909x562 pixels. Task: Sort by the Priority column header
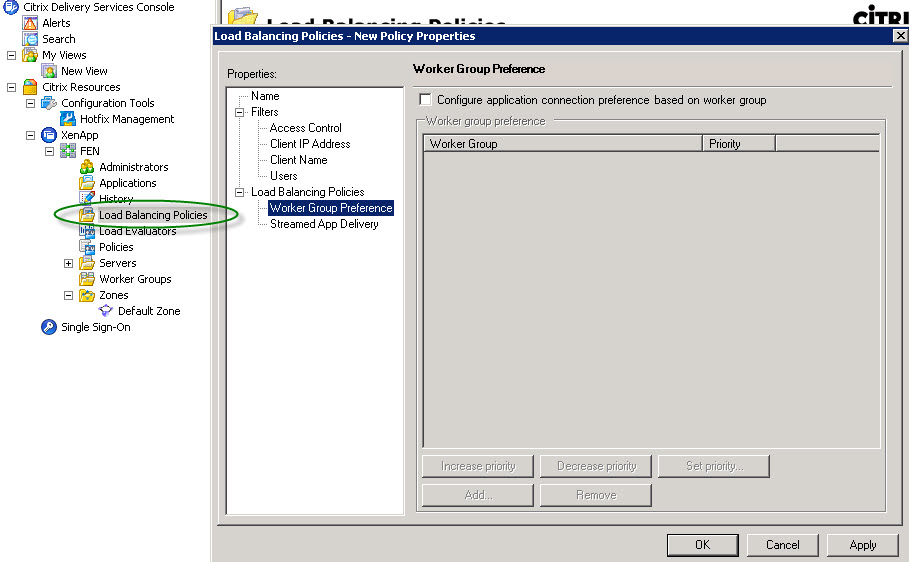pyautogui.click(x=739, y=144)
